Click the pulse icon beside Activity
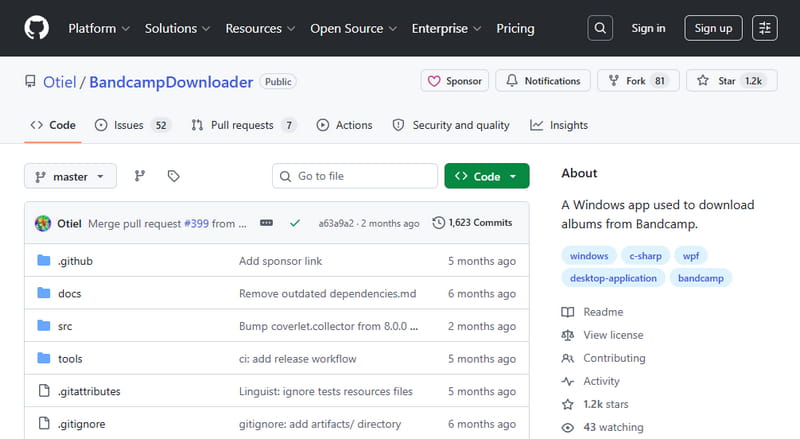Image resolution: width=800 pixels, height=439 pixels. click(x=567, y=381)
